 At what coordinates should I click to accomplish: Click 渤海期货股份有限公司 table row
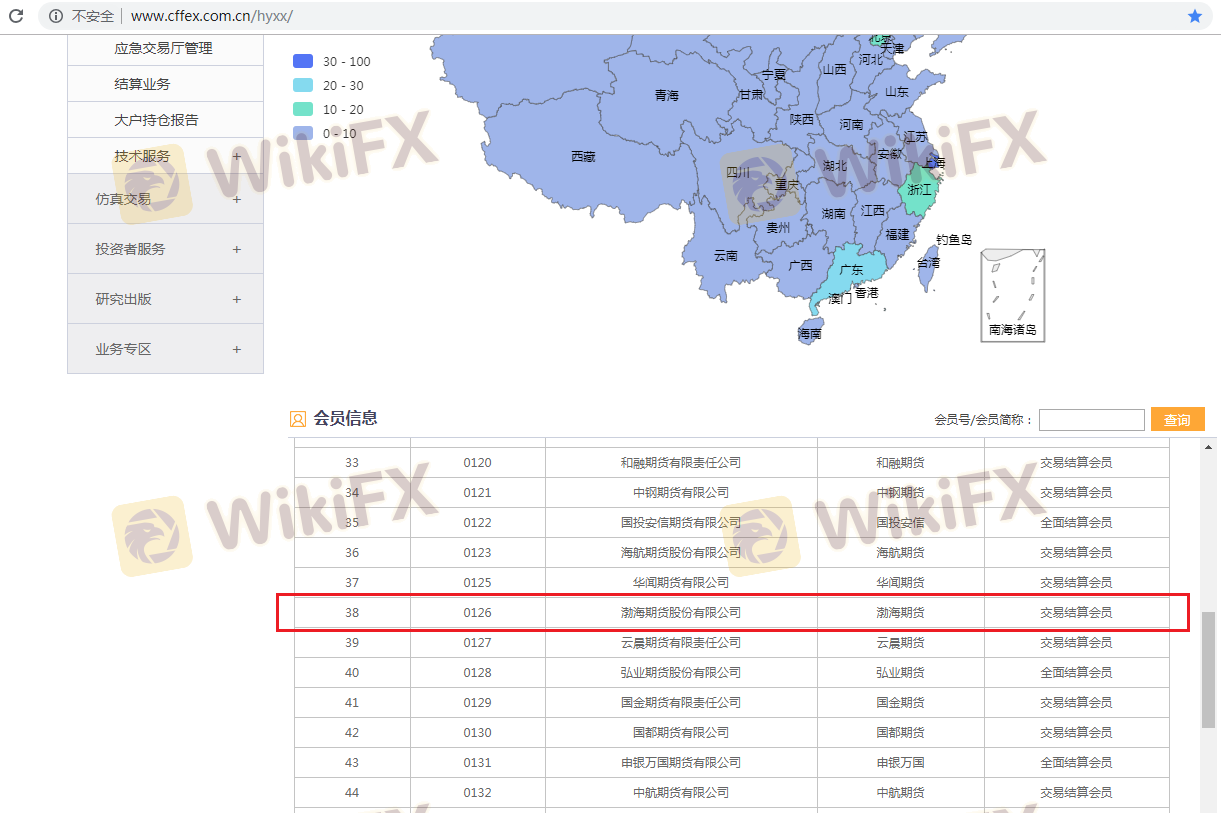point(681,612)
